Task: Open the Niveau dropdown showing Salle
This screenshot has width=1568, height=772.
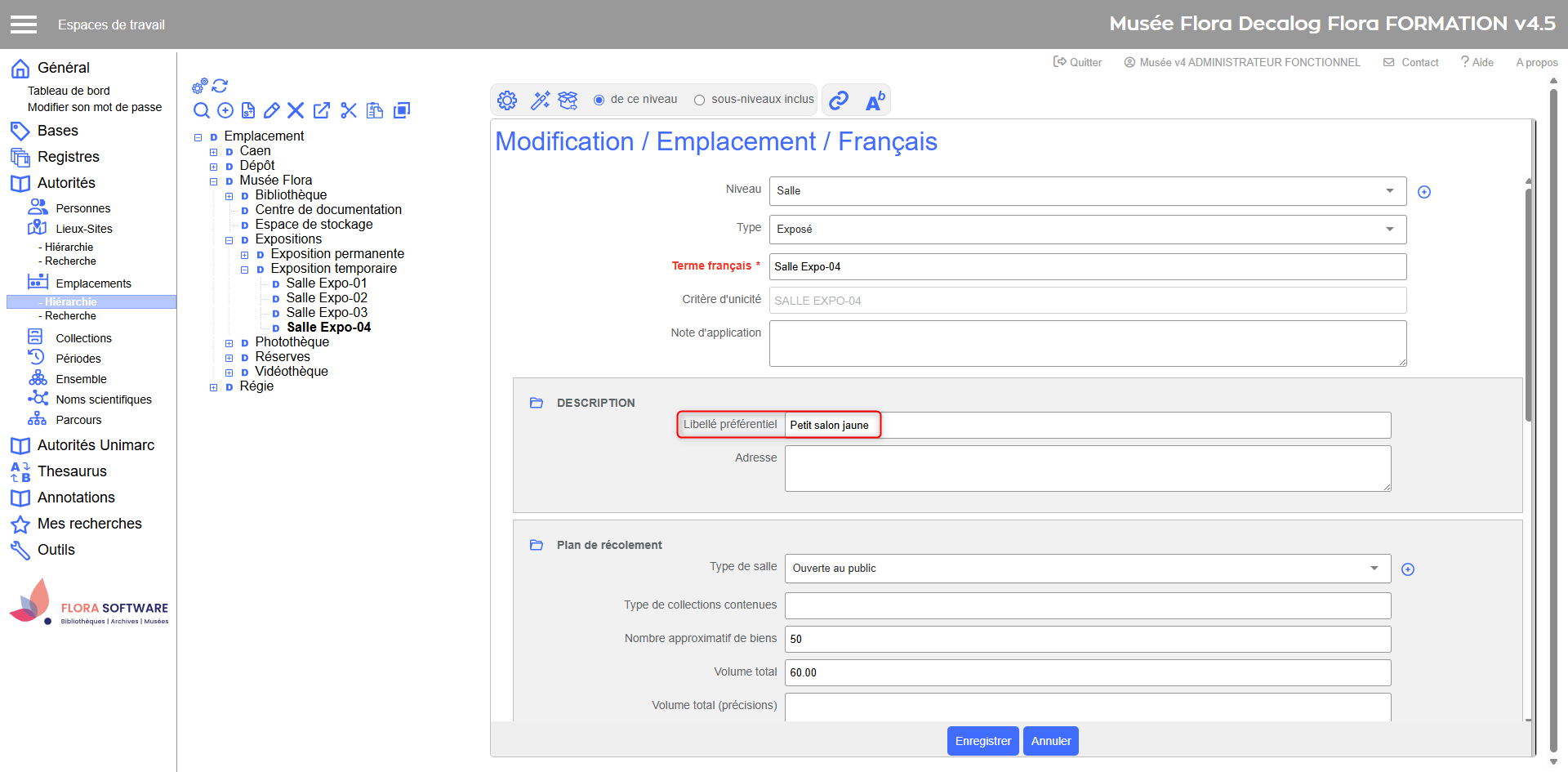Action: [1087, 191]
